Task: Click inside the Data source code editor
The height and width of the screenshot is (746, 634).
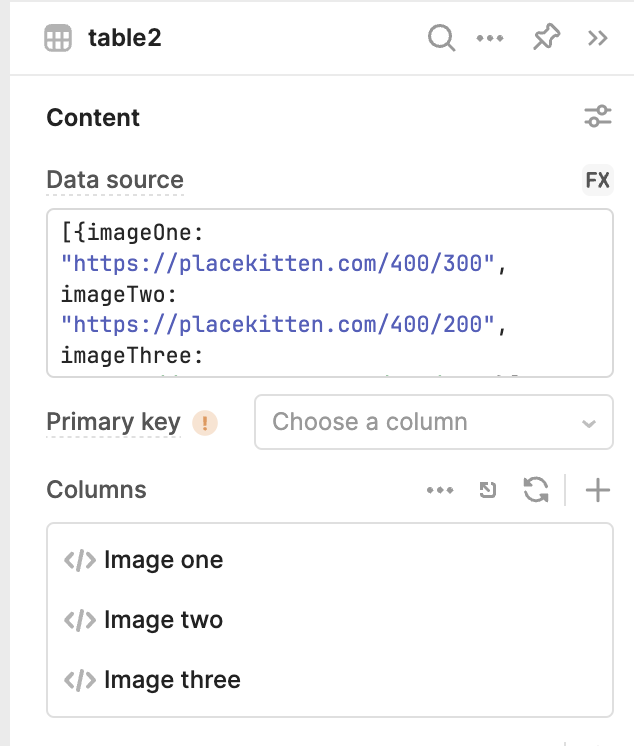Action: point(330,292)
